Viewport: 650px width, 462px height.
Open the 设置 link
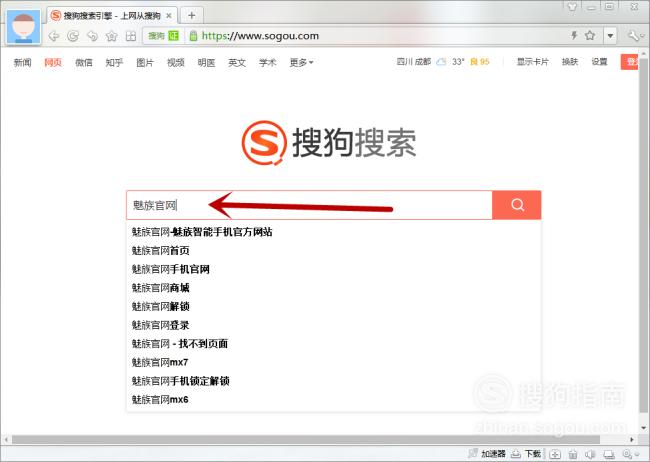pos(599,62)
